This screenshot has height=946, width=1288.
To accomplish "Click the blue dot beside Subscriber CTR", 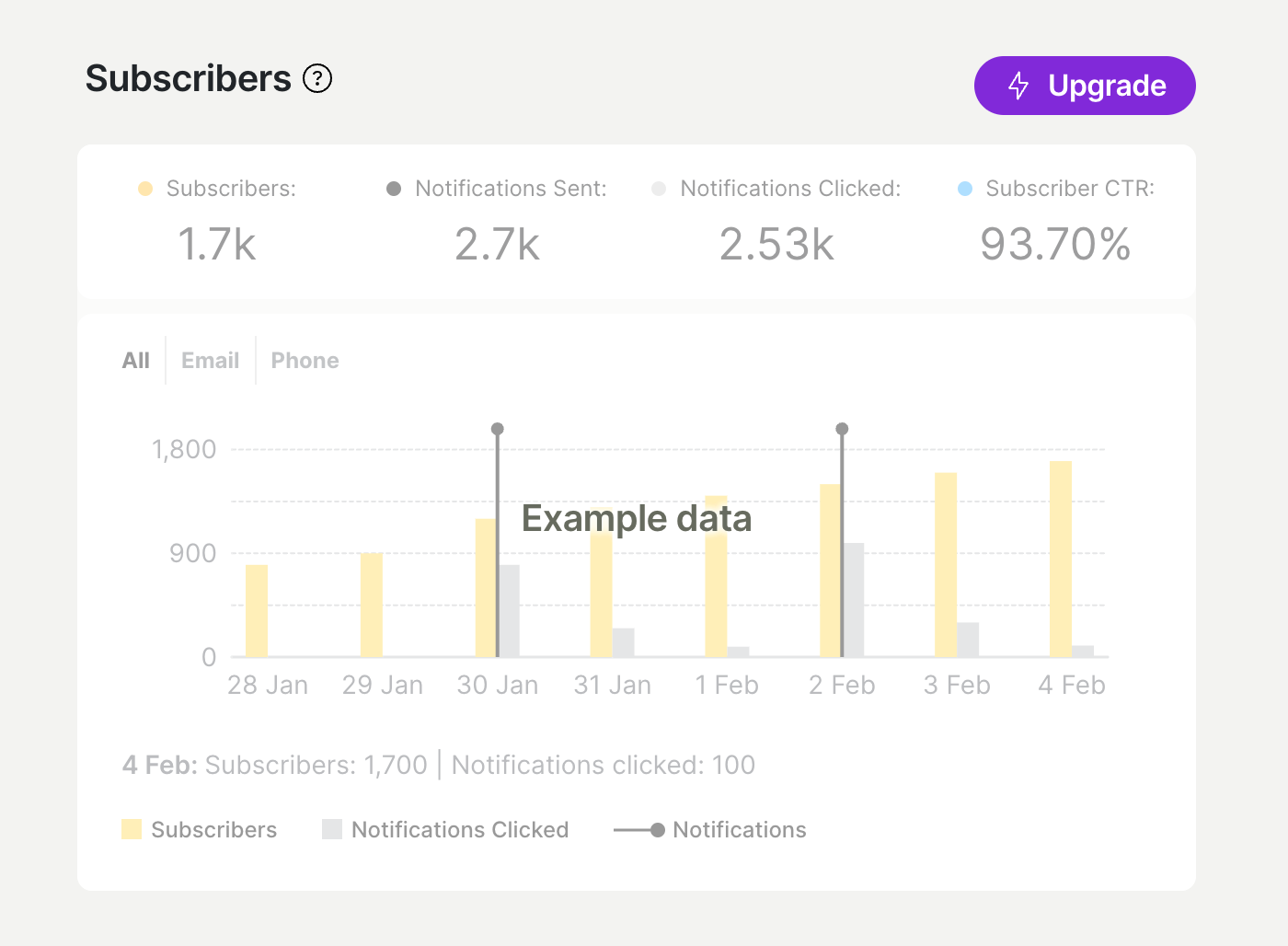I will (964, 188).
